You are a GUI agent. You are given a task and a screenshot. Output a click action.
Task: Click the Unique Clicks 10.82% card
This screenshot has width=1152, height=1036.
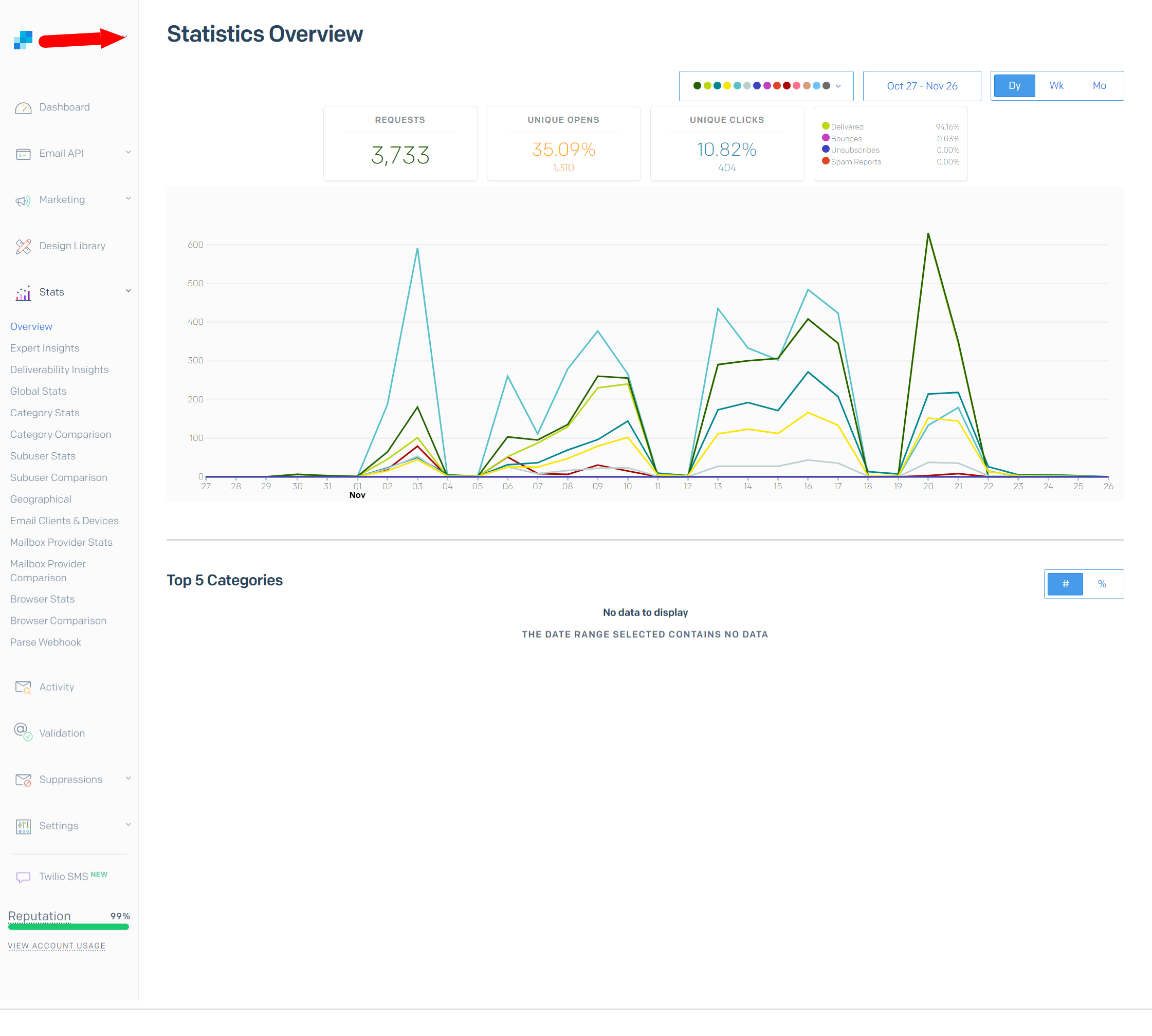point(727,143)
